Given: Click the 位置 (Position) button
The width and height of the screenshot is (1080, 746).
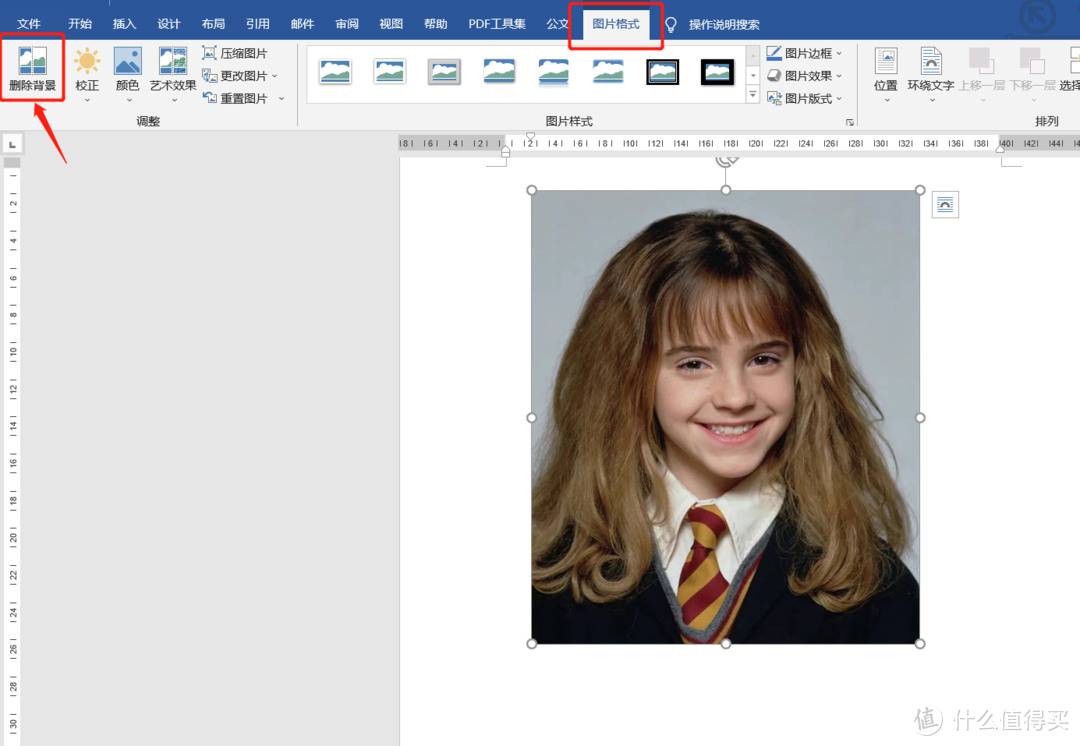Looking at the screenshot, I should pyautogui.click(x=886, y=70).
